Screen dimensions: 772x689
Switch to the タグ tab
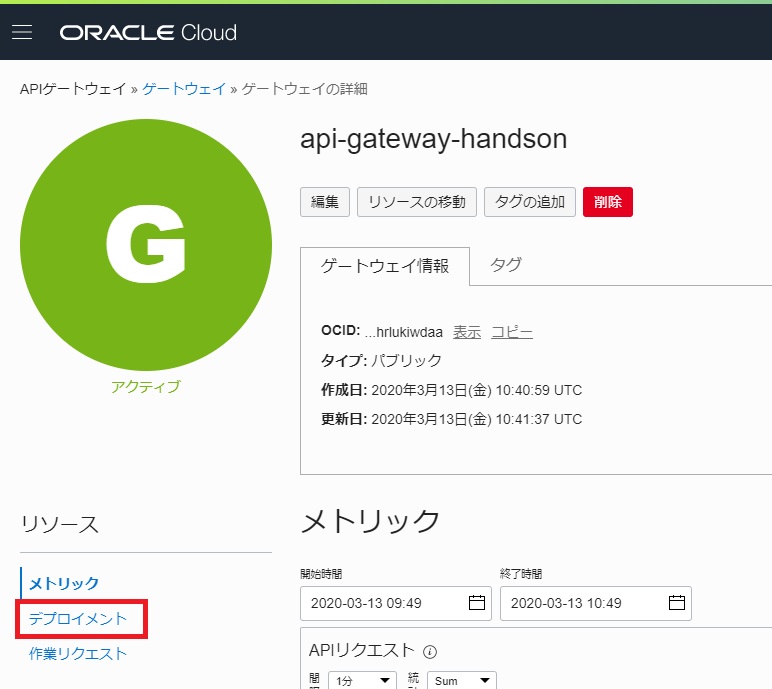[505, 265]
